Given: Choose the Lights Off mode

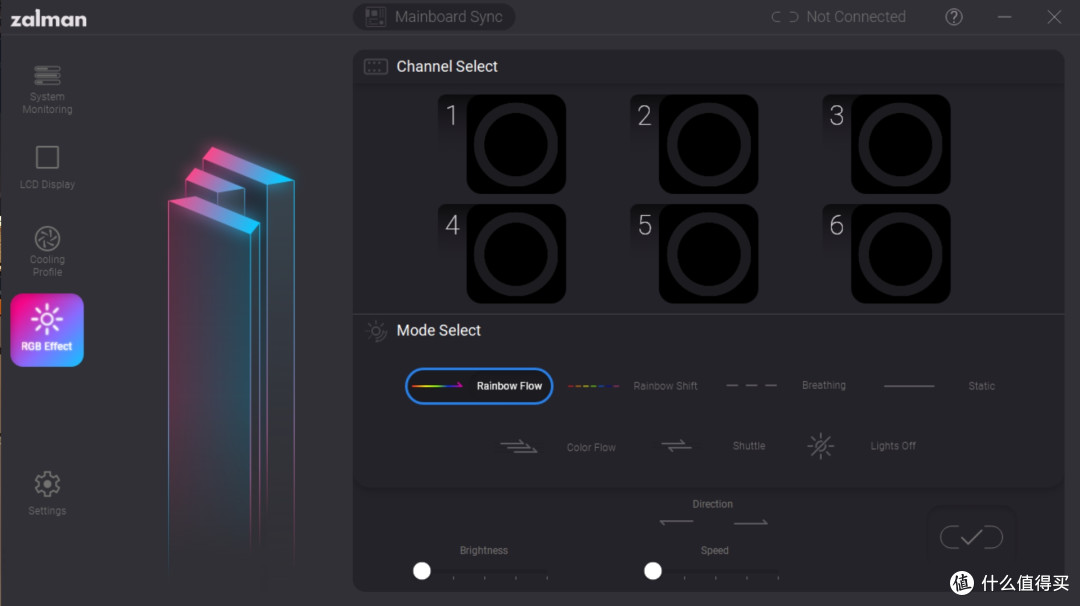Looking at the screenshot, I should click(861, 446).
